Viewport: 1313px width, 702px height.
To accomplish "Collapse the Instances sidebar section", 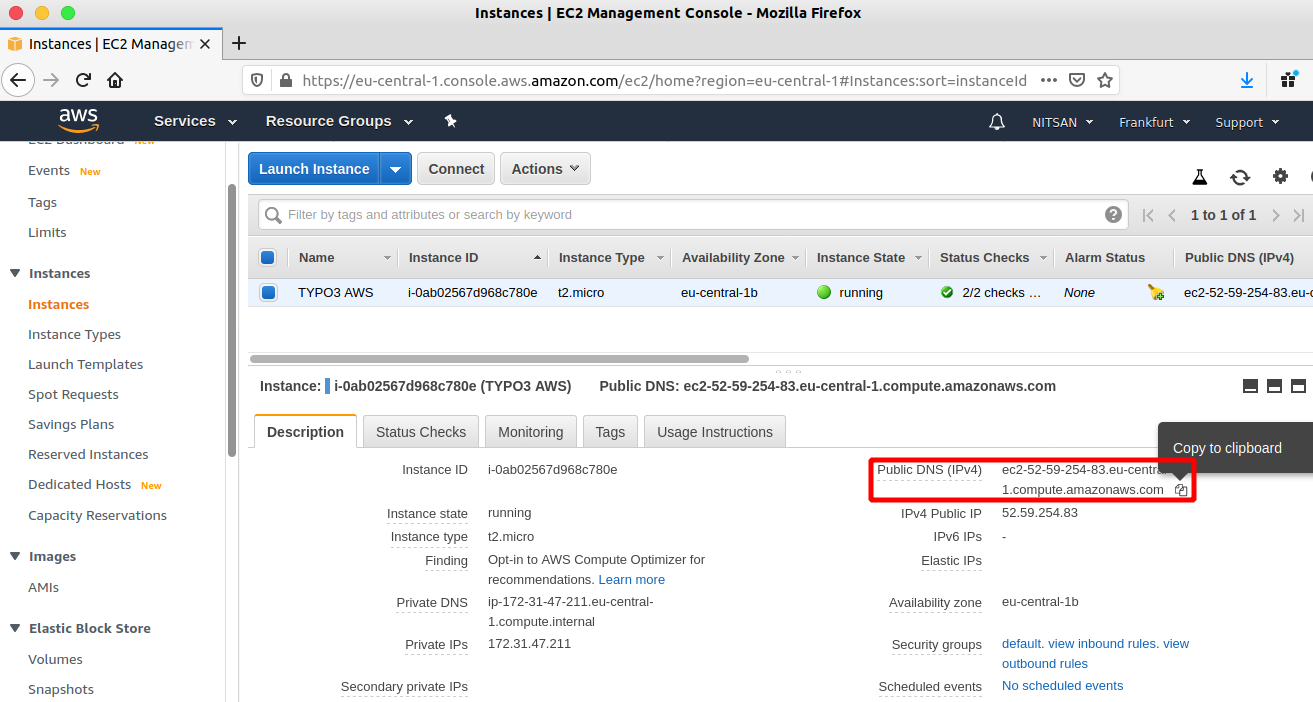I will [x=15, y=273].
